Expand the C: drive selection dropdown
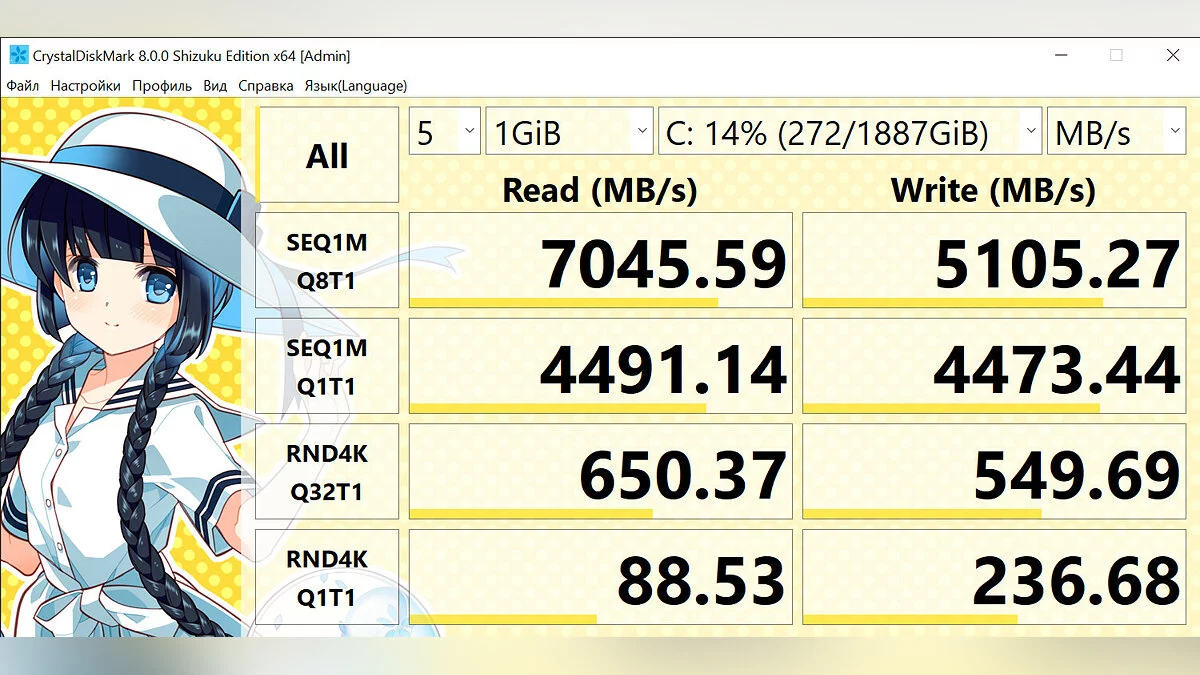 tap(849, 132)
